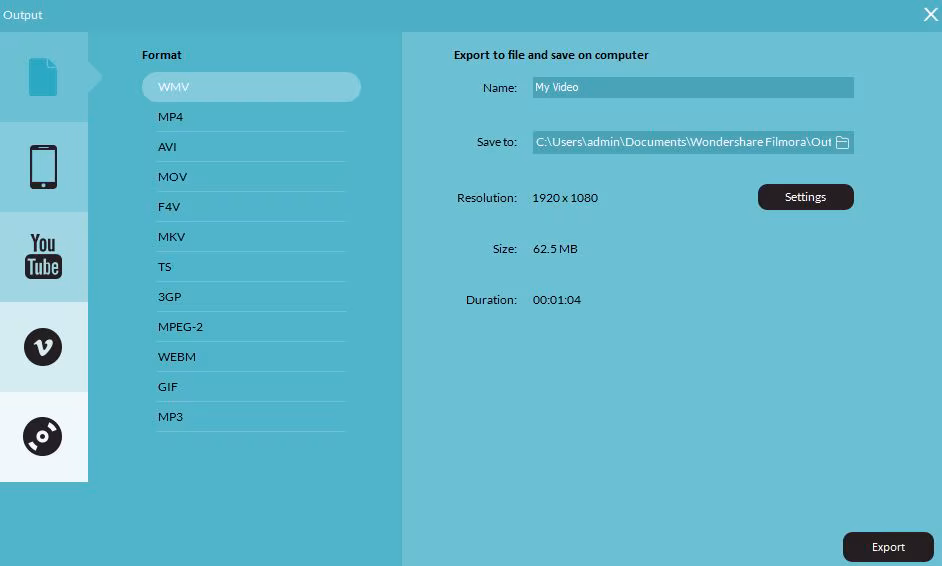Click the Output window title
Viewport: 942px width, 566px height.
point(23,14)
